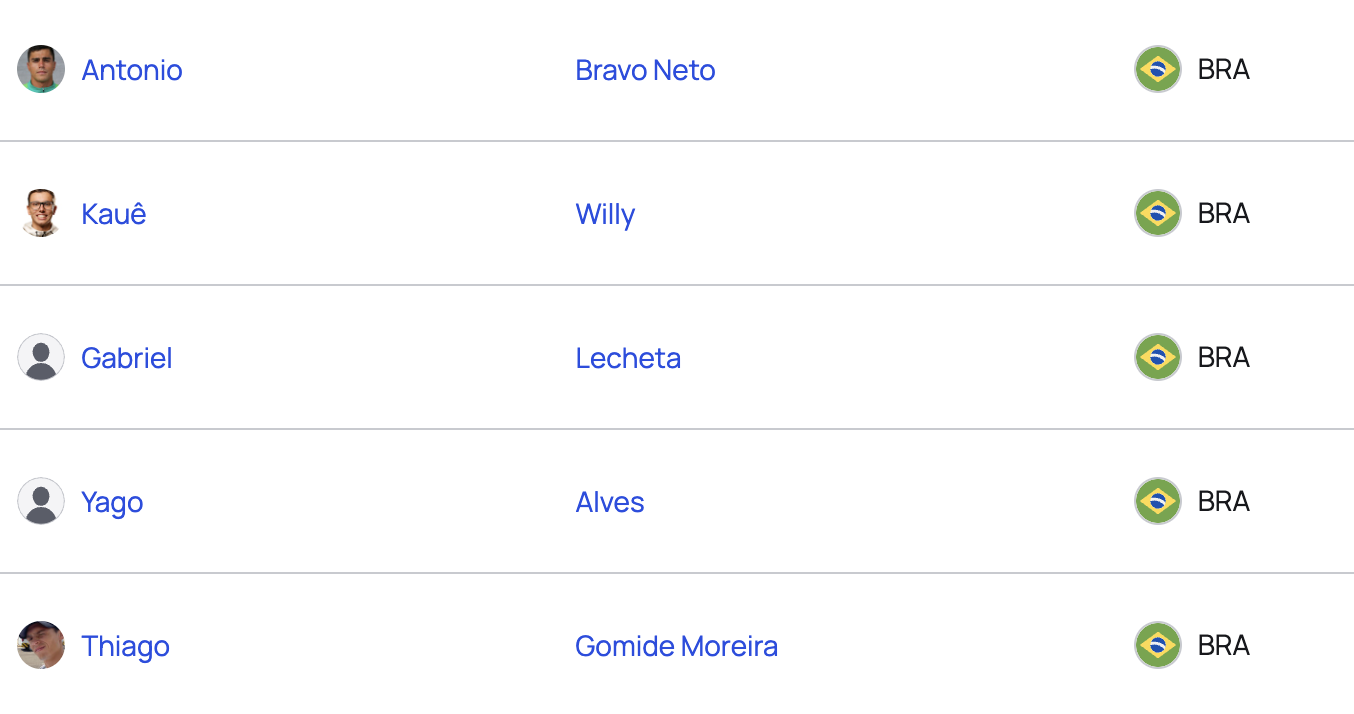Open the Bravo Neto surname link
Screen dimensions: 1354x714
click(645, 70)
